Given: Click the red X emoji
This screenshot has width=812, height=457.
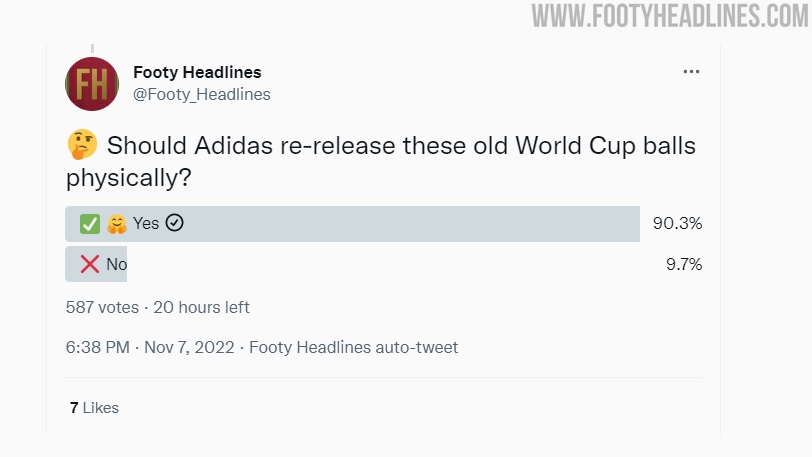Looking at the screenshot, I should tap(90, 265).
